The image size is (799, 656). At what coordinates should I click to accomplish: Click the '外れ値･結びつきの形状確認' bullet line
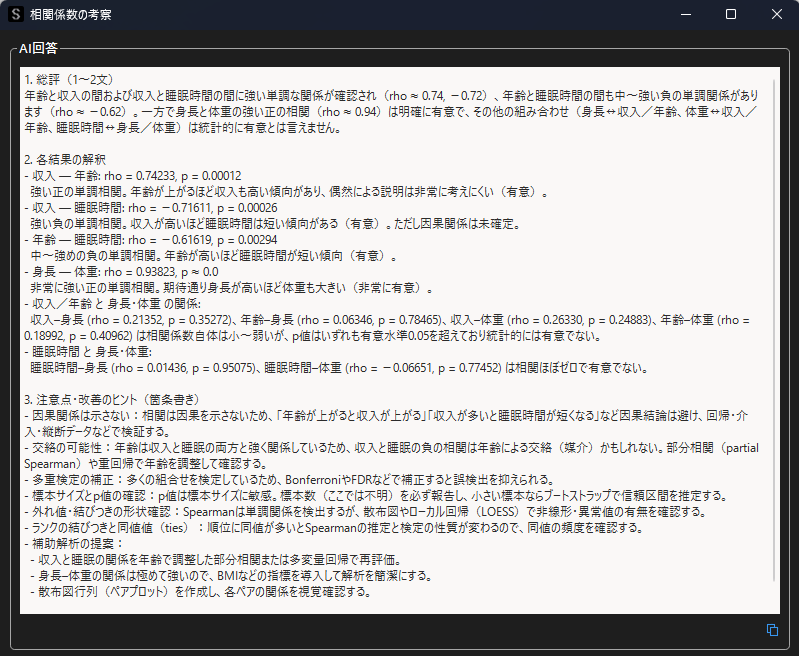(365, 511)
